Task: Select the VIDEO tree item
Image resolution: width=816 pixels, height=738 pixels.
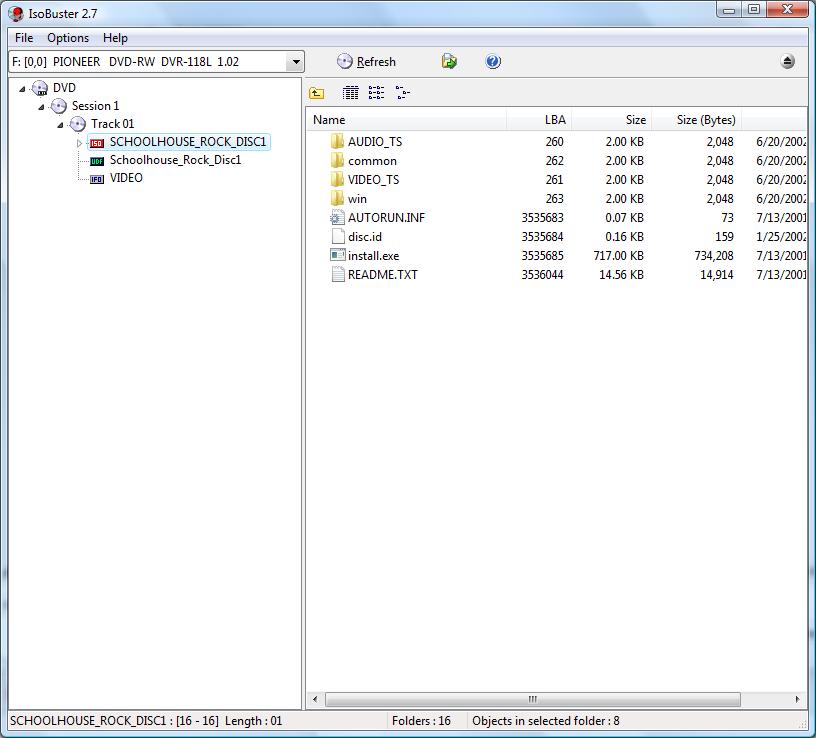Action: [x=126, y=178]
